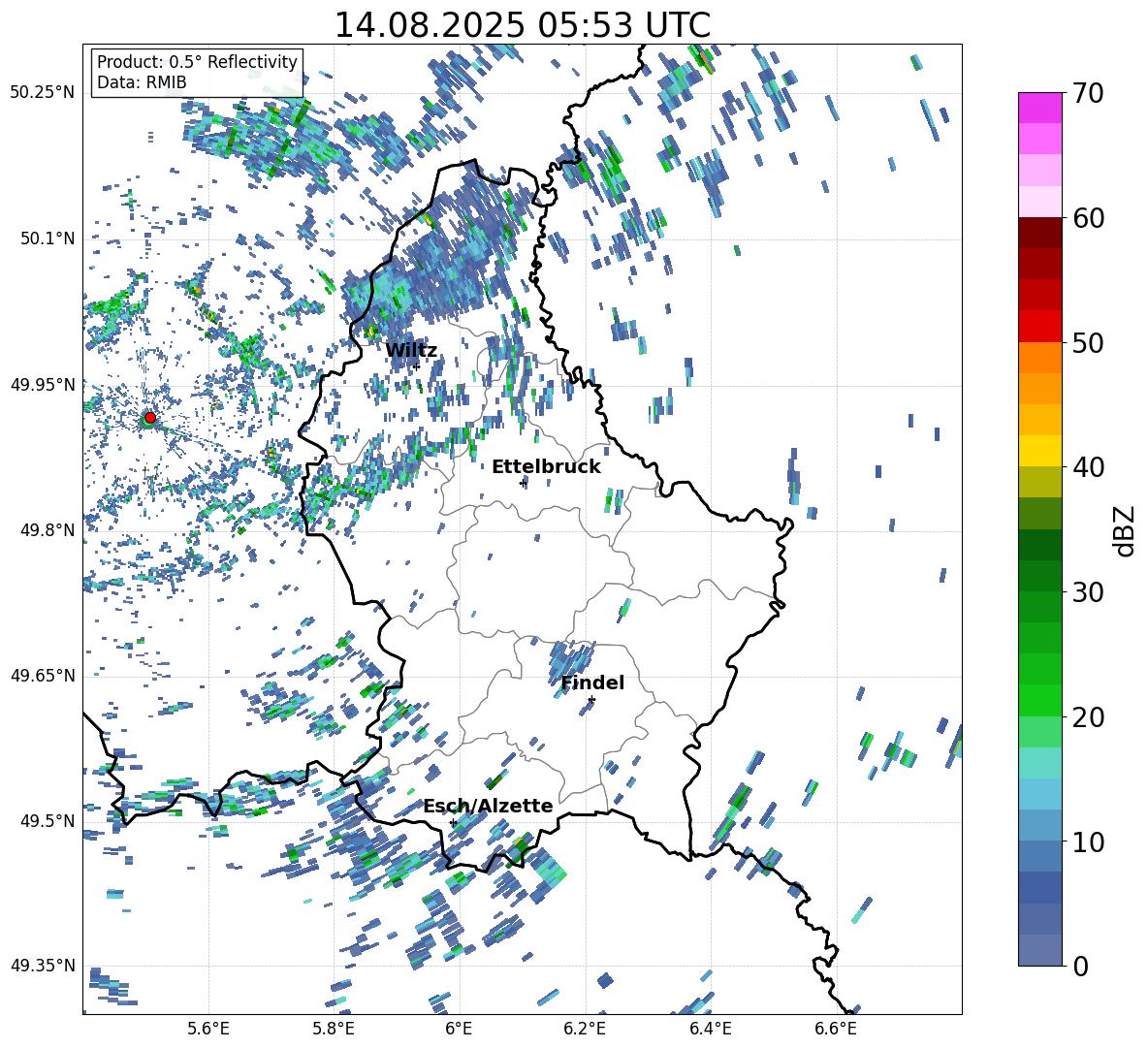Click the dark maroon swatch below 60 dBZ
Image resolution: width=1148 pixels, height=1048 pixels.
pos(1040,233)
